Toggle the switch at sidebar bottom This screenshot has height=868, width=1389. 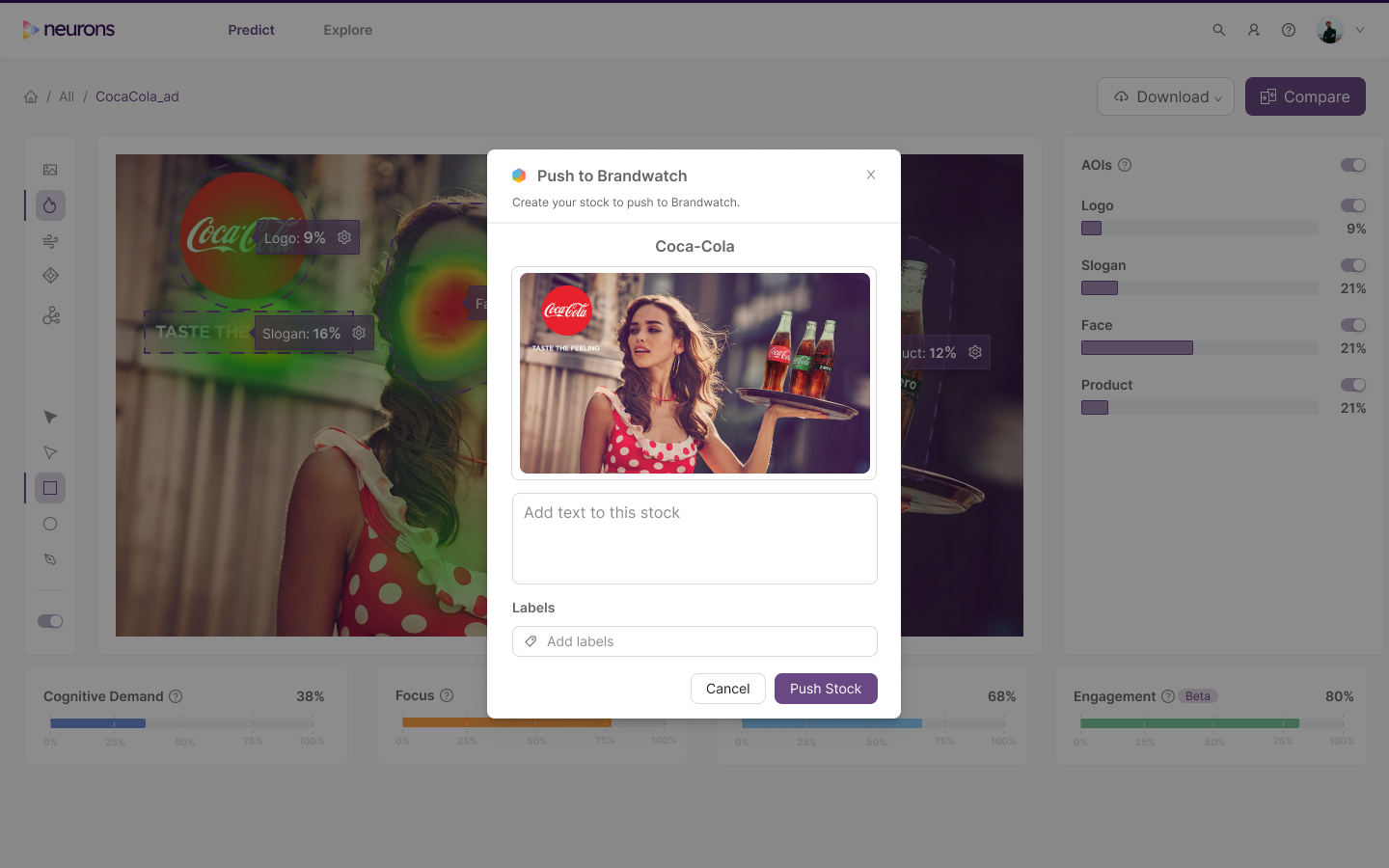pyautogui.click(x=50, y=621)
